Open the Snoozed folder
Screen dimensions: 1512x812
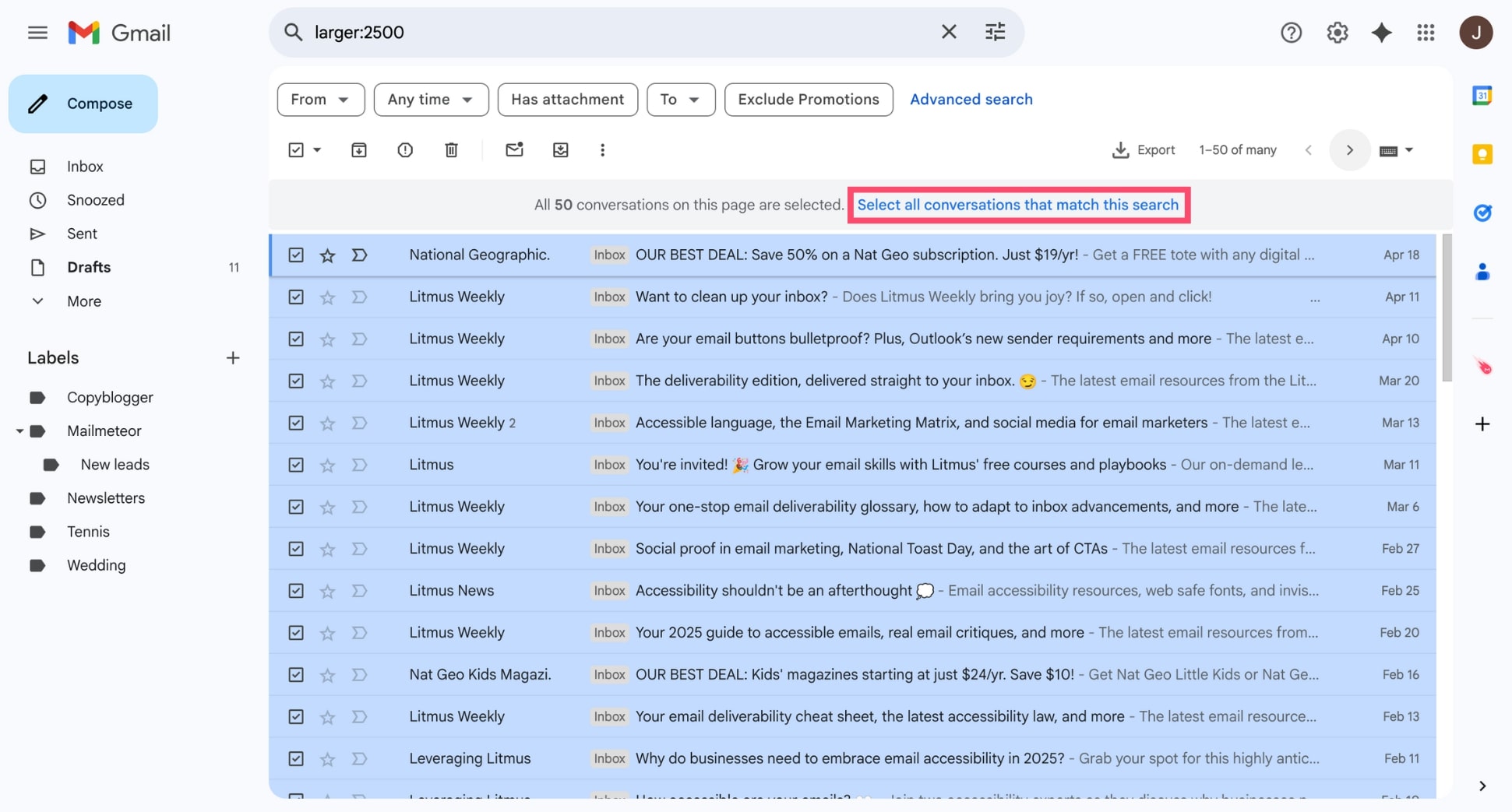pos(95,200)
